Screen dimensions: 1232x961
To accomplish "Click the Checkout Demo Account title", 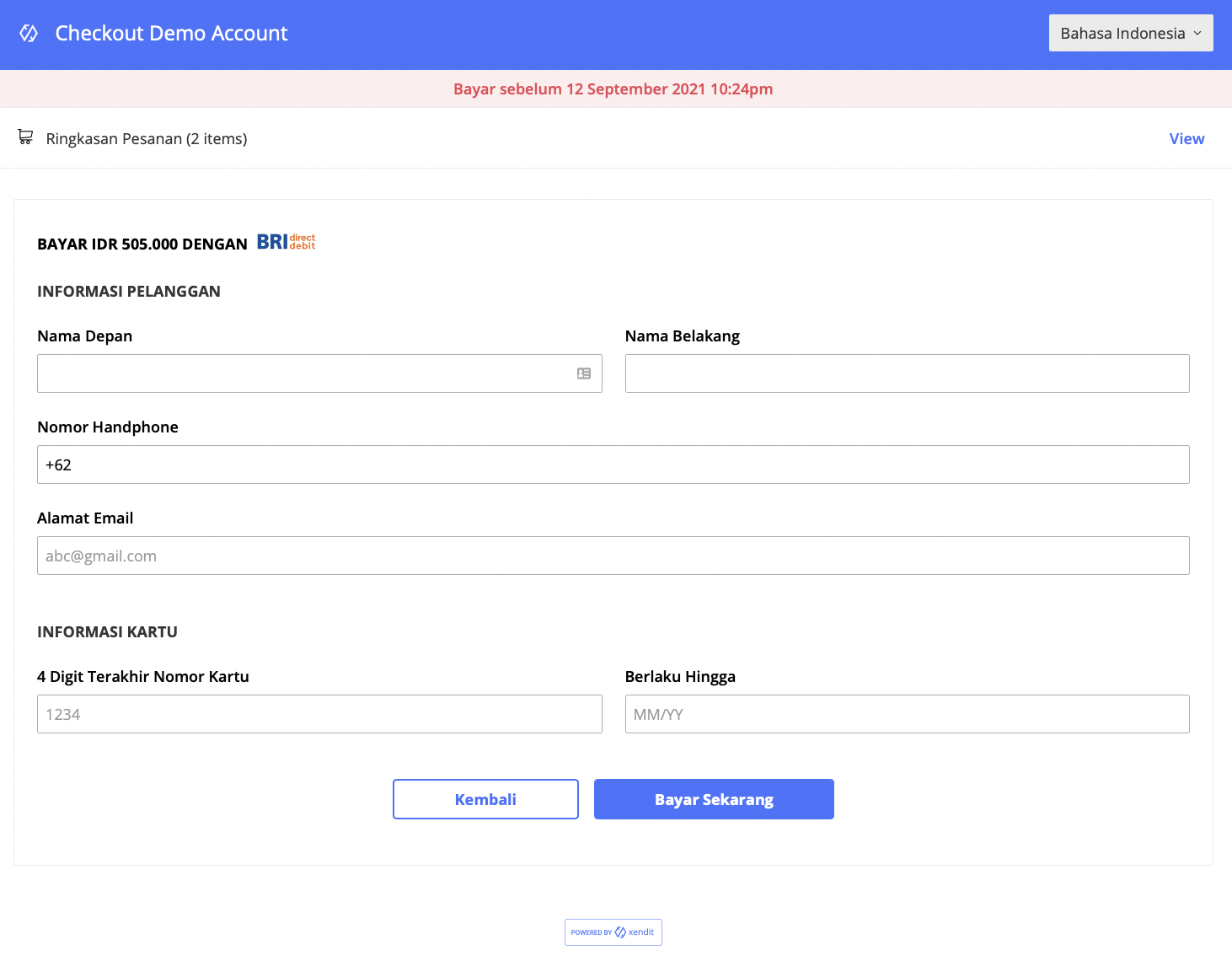I will [171, 34].
